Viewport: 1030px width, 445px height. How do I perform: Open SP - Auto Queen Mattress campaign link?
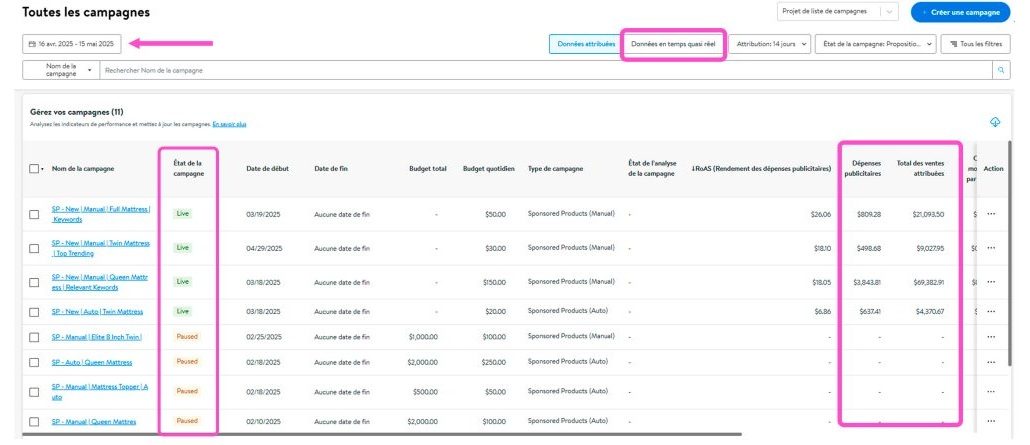[92, 362]
